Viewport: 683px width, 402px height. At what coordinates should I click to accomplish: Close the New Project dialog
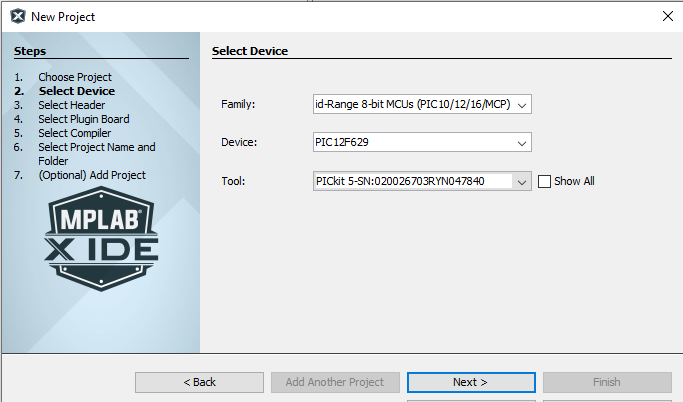(666, 16)
